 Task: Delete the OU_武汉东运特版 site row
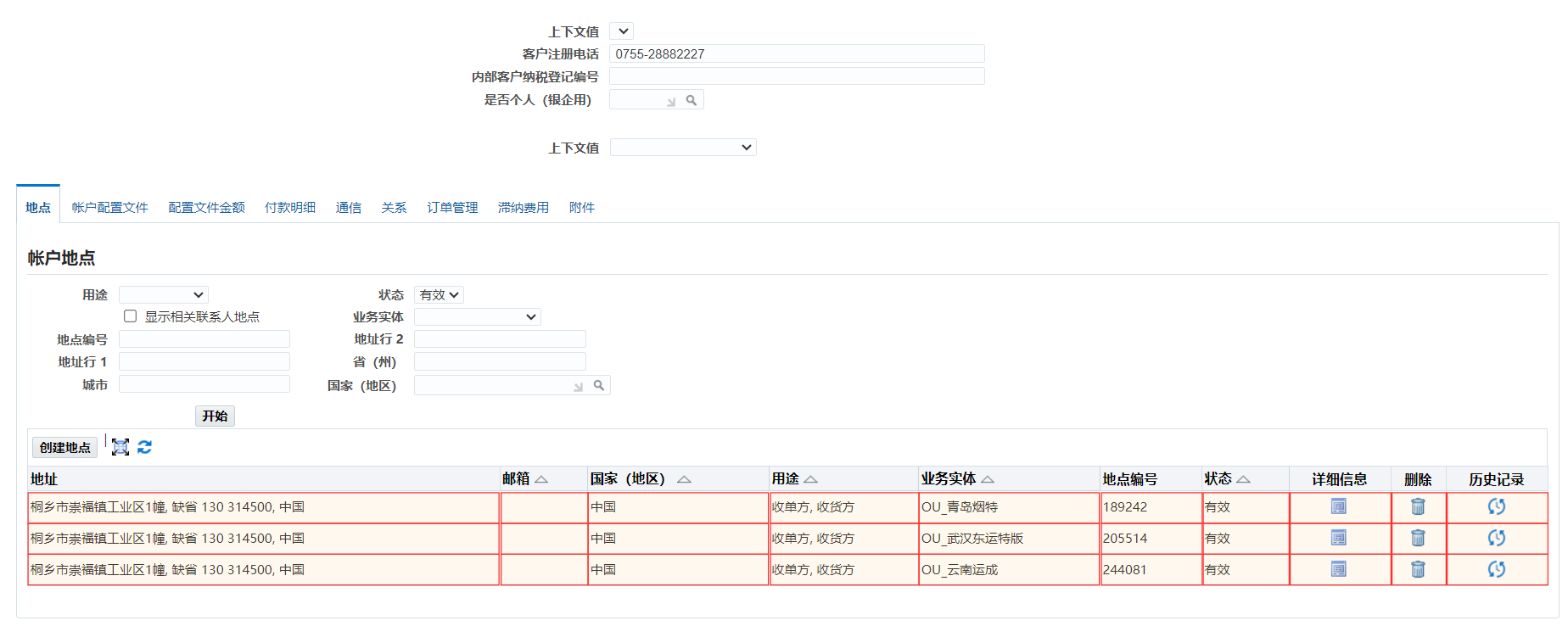point(1418,539)
